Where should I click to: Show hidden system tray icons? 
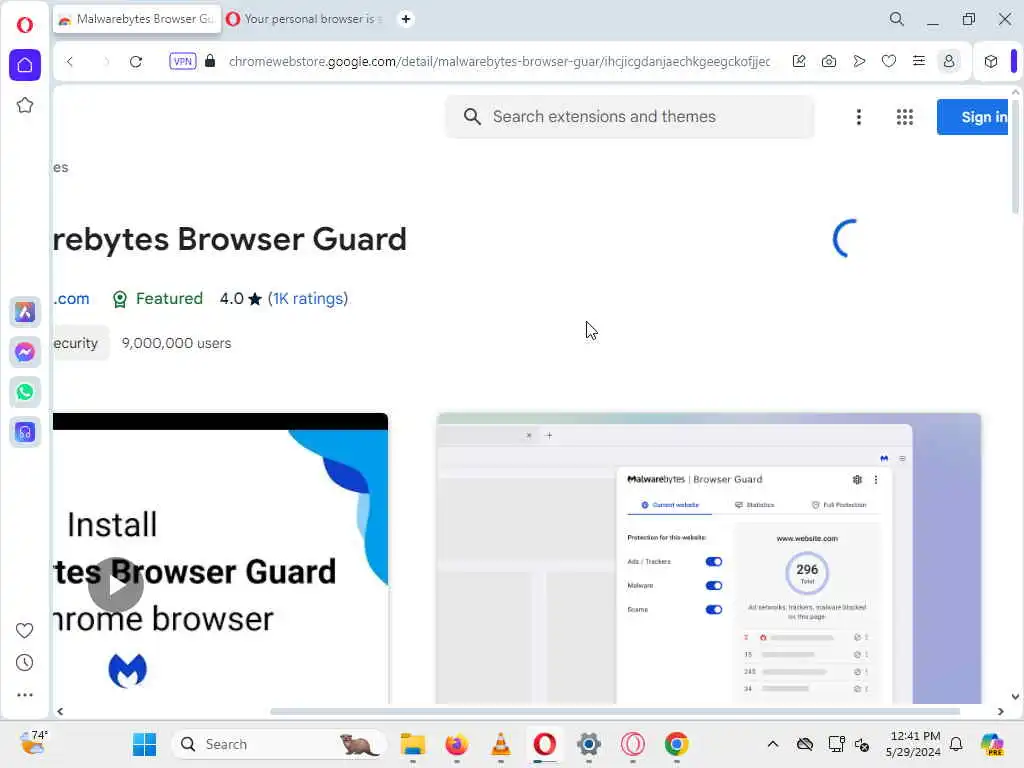click(773, 744)
